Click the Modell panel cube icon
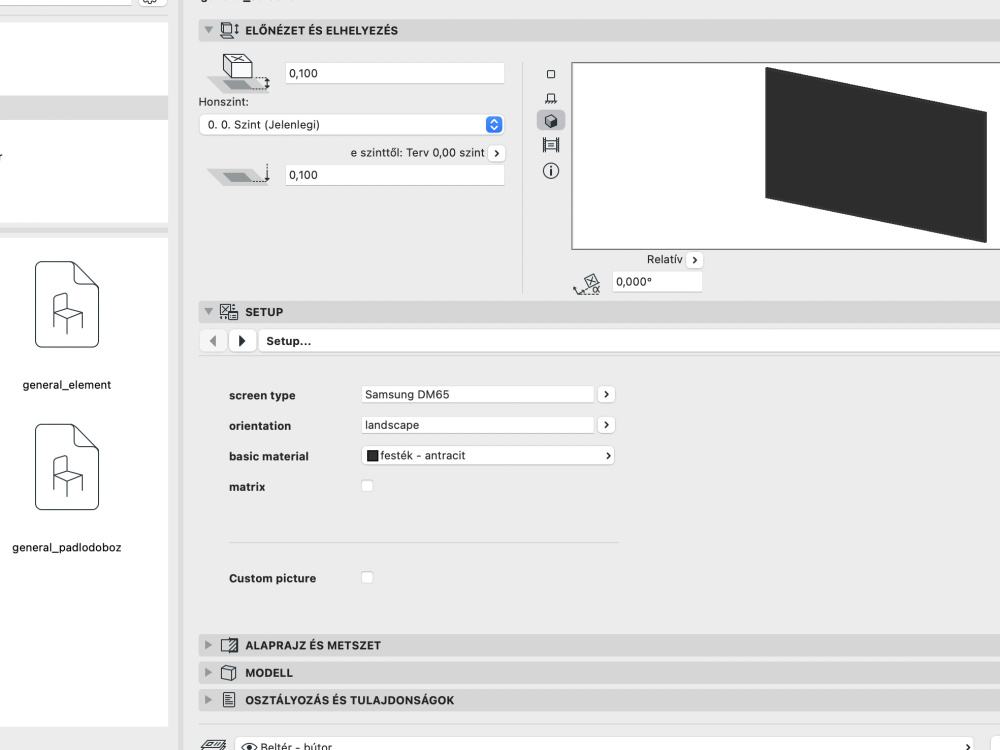 click(x=228, y=673)
